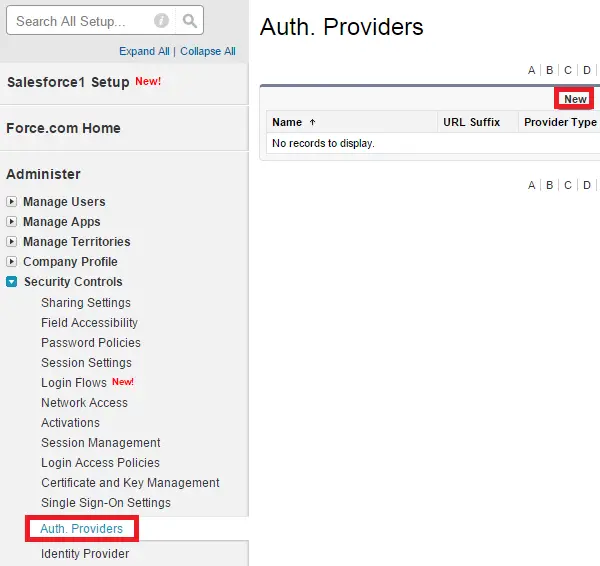This screenshot has width=600, height=566.
Task: Click the Collapse All link
Action: point(208,51)
